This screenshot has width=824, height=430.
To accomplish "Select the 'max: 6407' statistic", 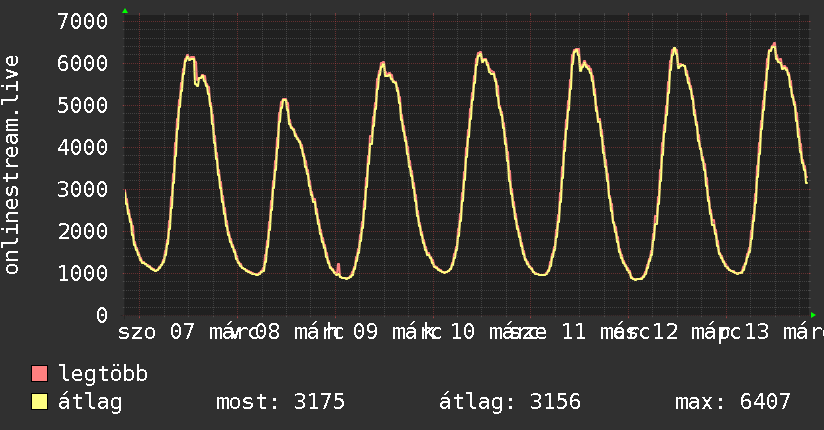I will [733, 402].
